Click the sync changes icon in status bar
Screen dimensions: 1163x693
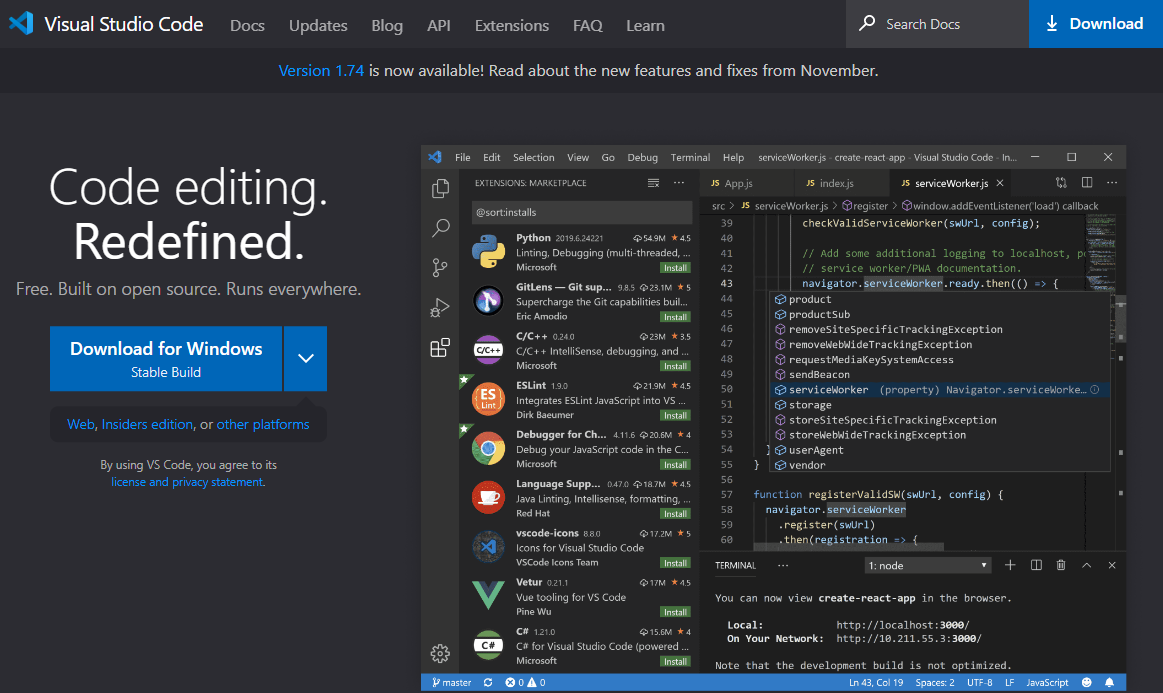[x=487, y=682]
